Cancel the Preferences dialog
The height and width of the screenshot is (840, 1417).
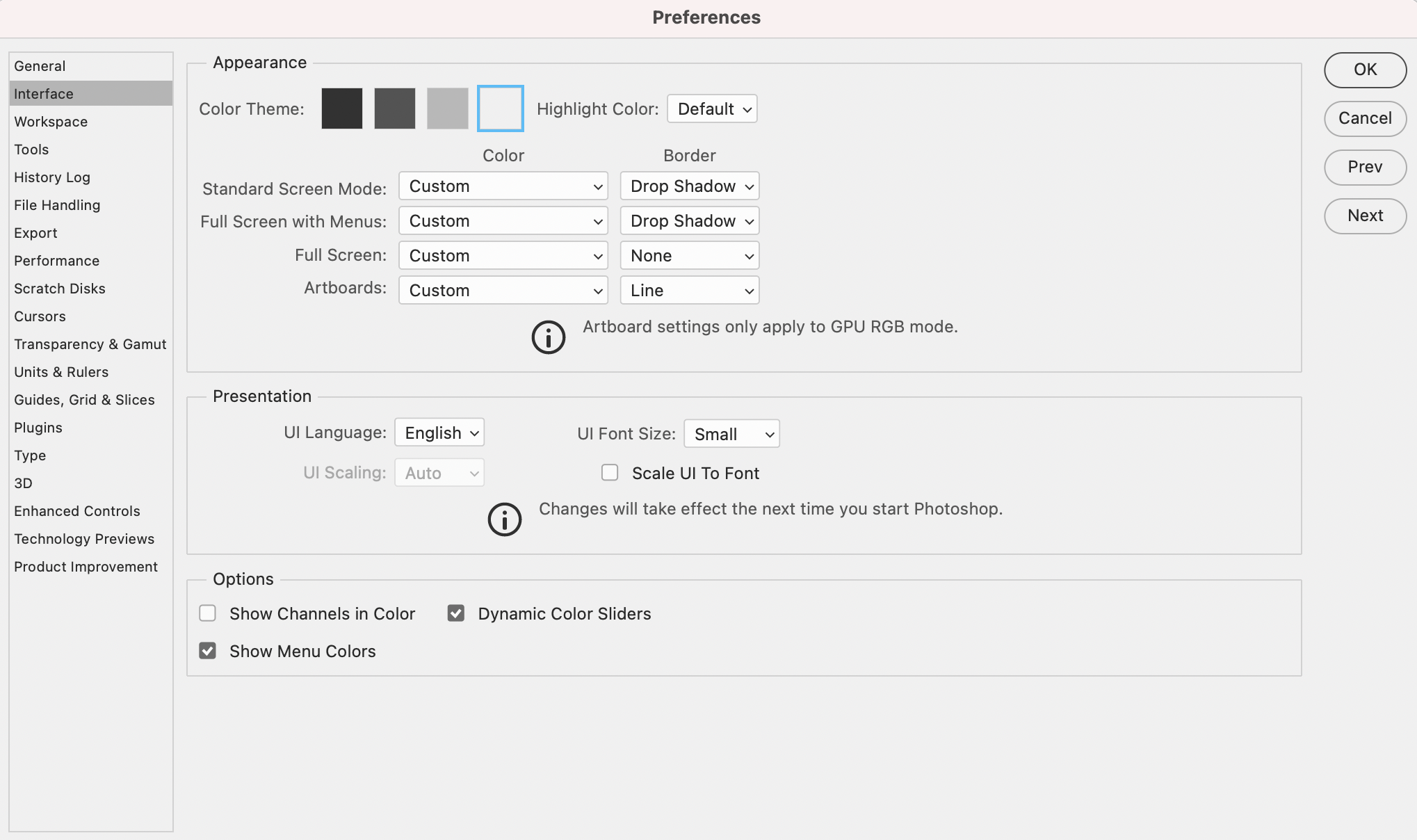[x=1364, y=119]
